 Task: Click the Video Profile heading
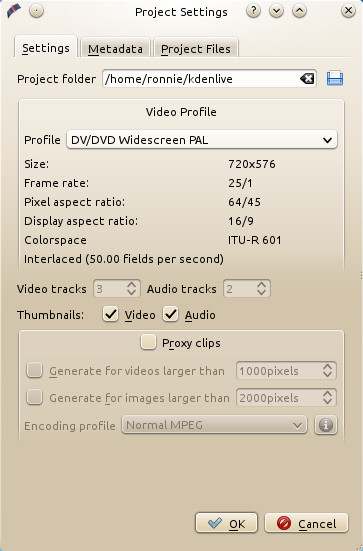181,112
